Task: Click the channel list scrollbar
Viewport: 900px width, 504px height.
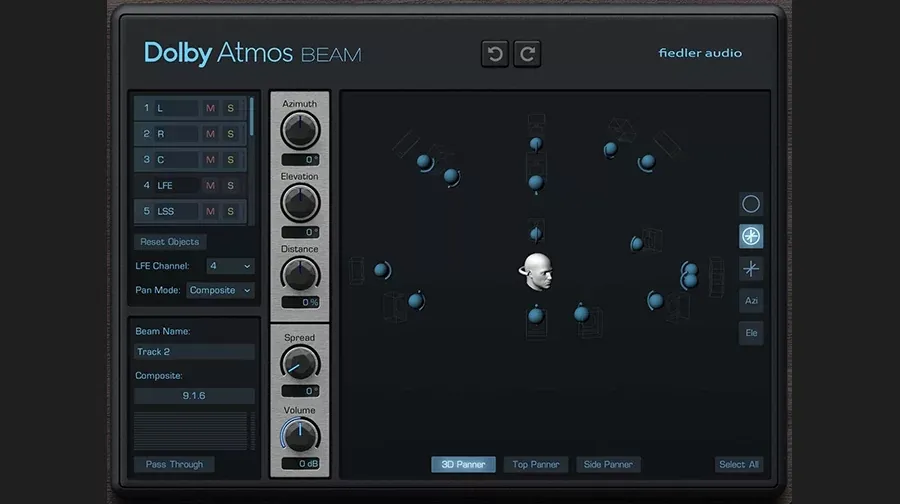Action: (251, 117)
